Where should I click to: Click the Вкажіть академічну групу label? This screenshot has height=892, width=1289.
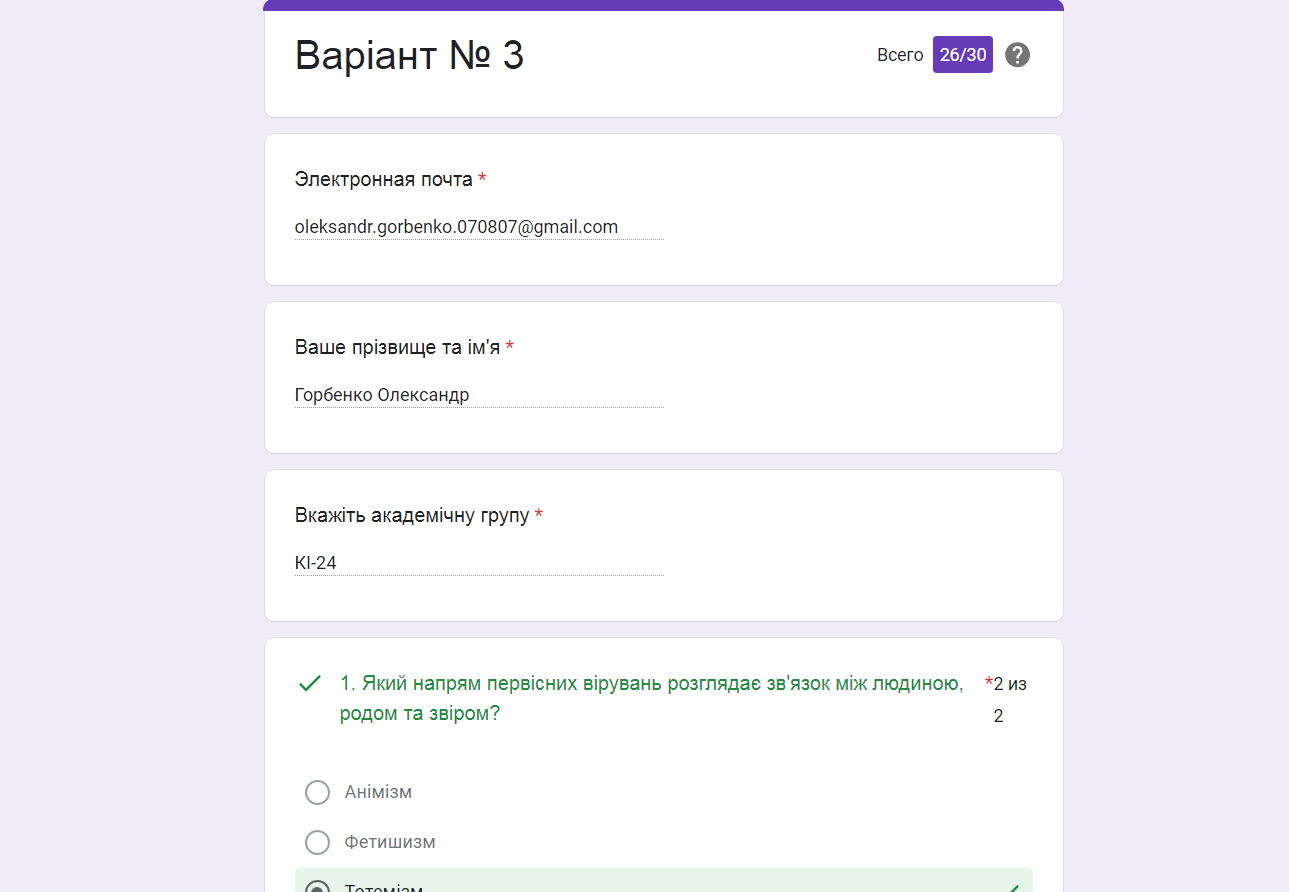(411, 515)
